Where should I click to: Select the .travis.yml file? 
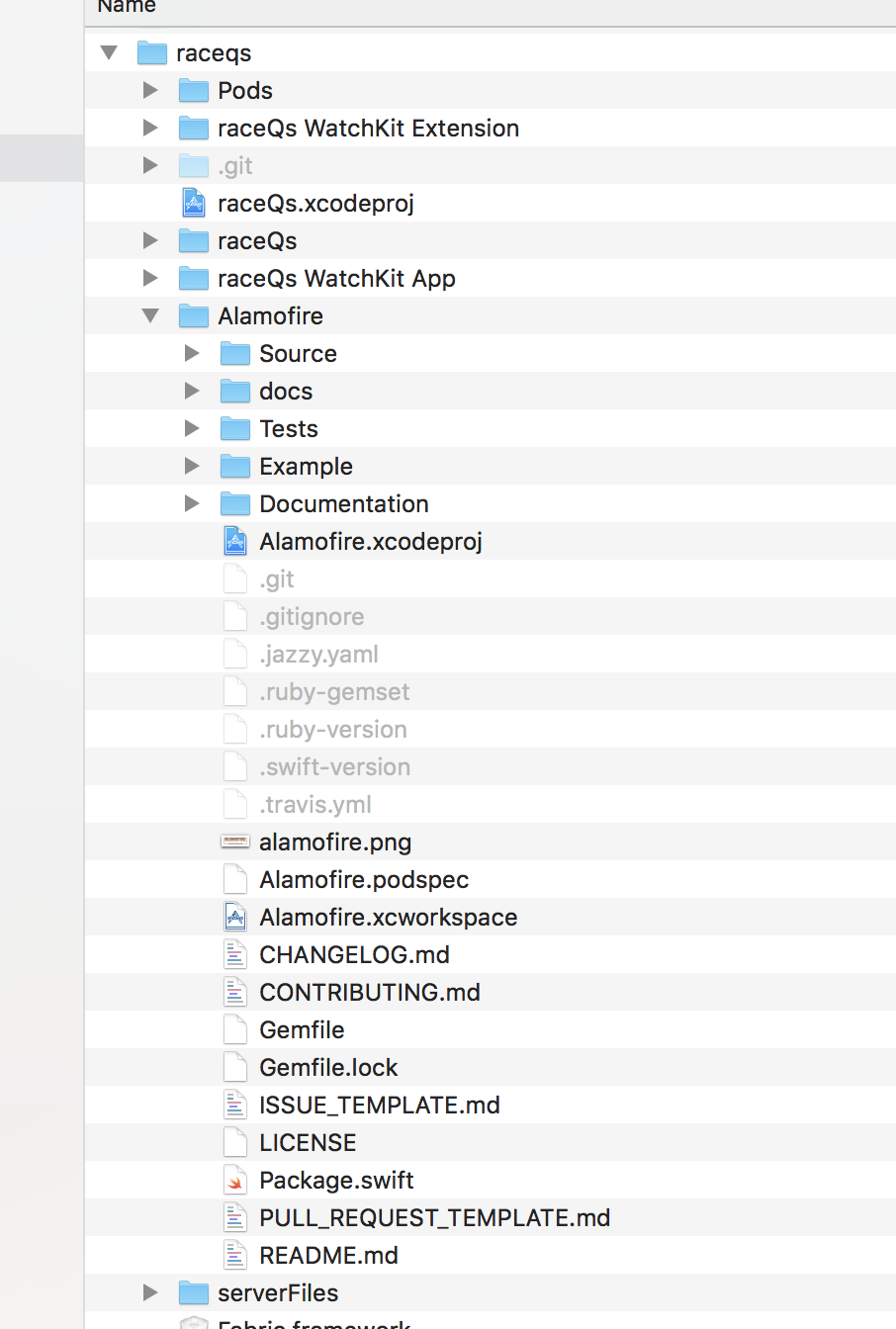315,805
